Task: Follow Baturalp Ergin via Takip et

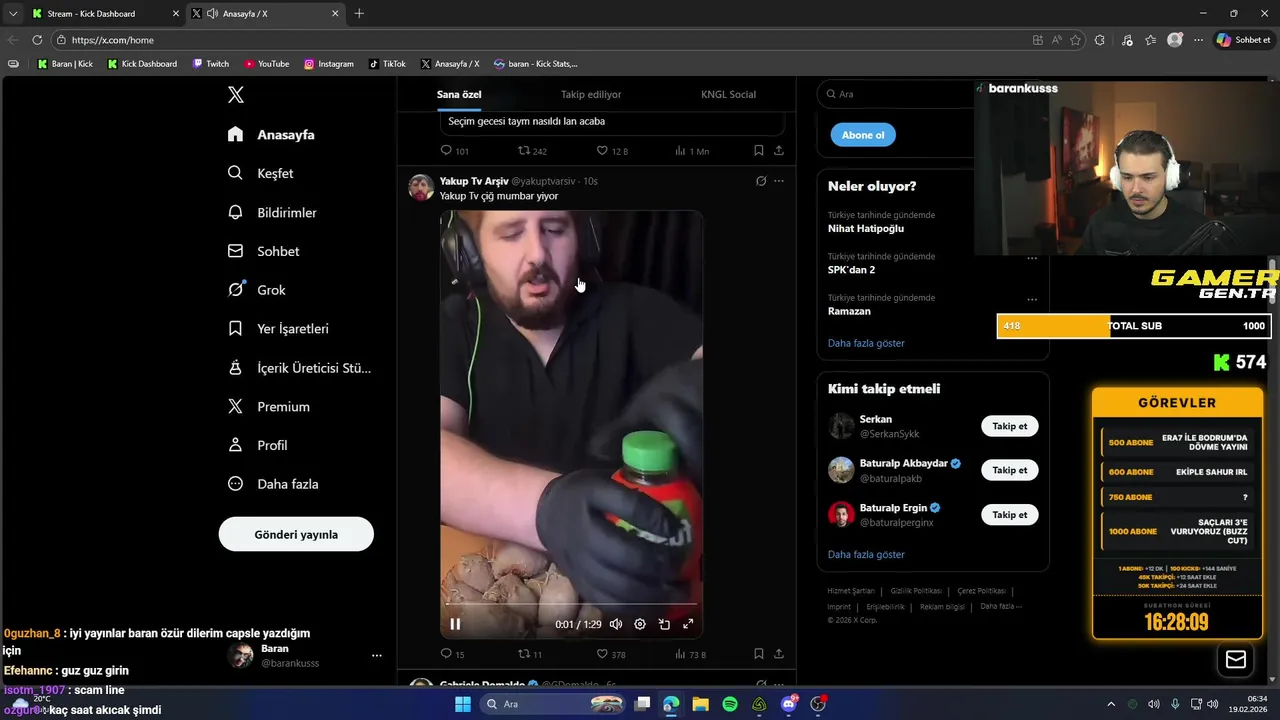Action: pyautogui.click(x=1009, y=514)
